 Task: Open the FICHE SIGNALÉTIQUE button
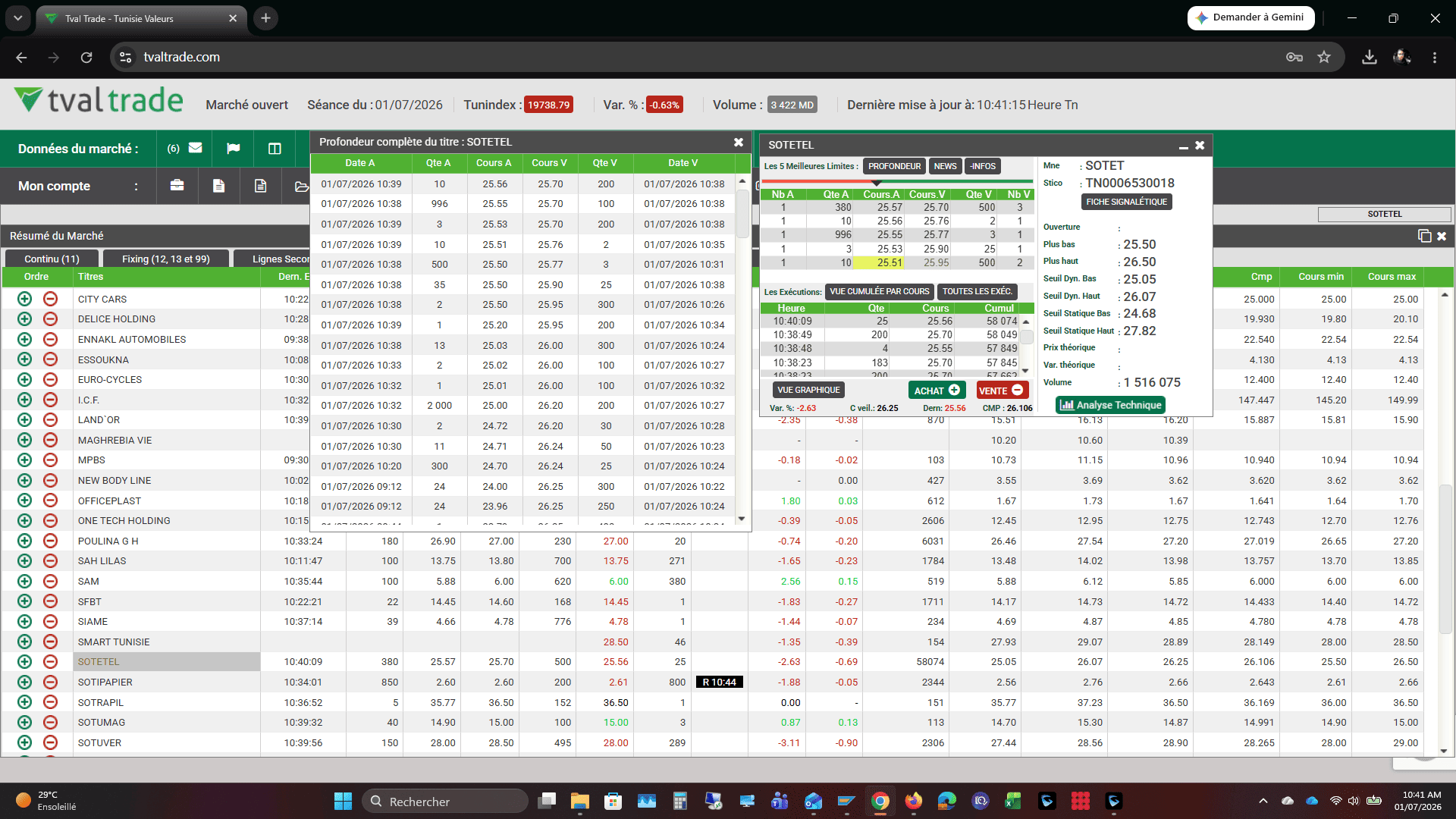(1127, 202)
